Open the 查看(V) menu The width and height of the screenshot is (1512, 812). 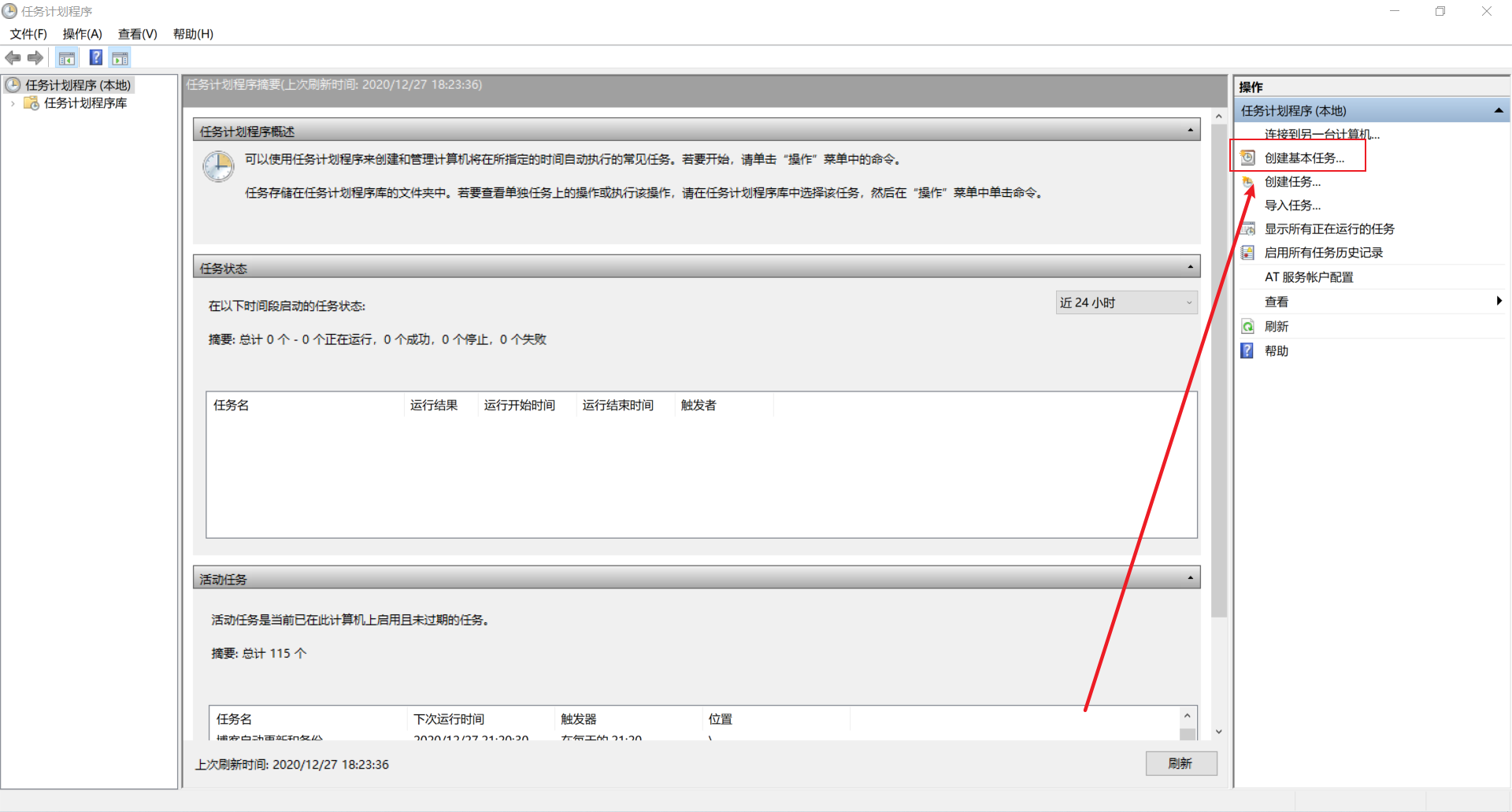coord(137,34)
